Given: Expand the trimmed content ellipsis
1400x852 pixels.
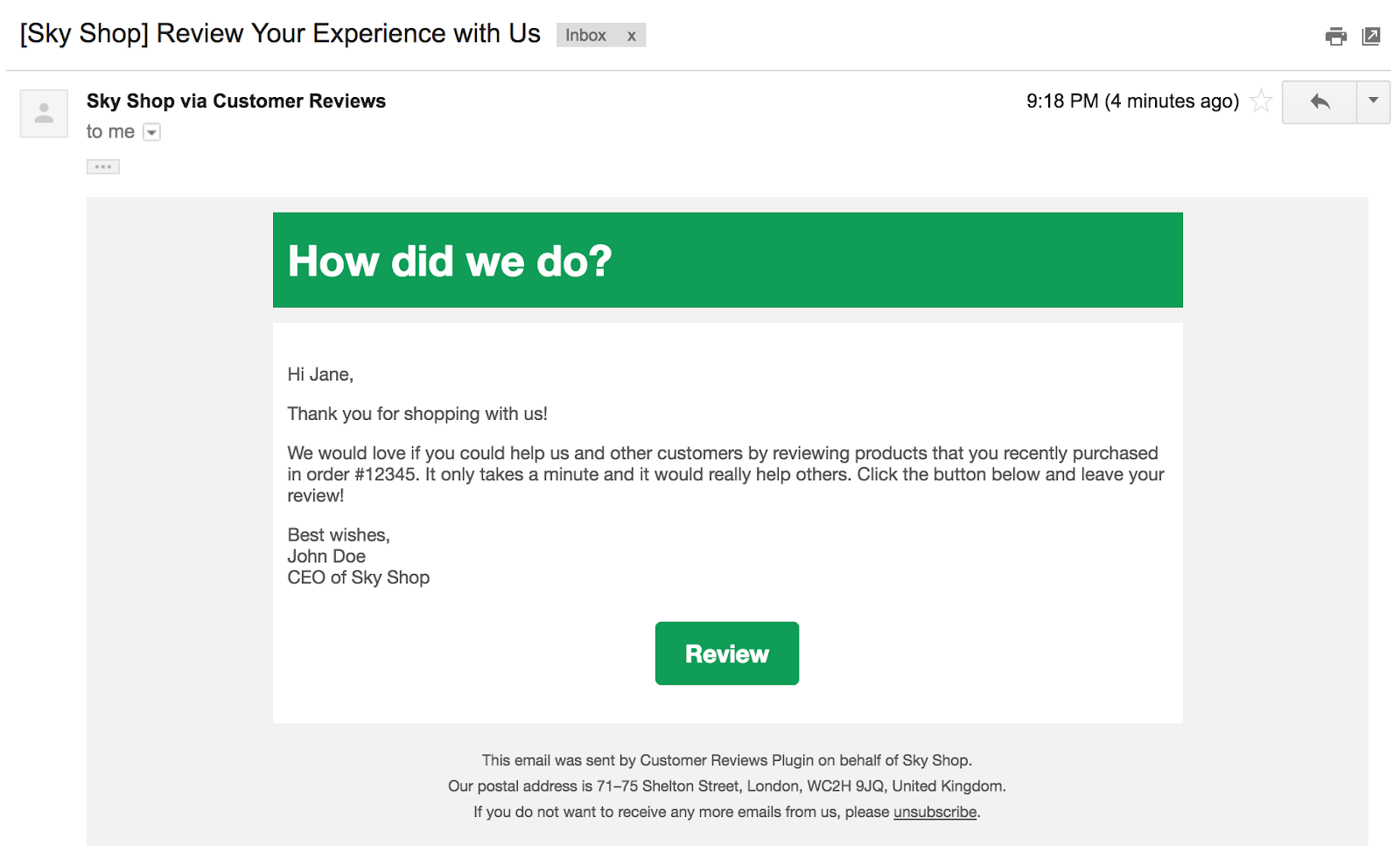Looking at the screenshot, I should (x=102, y=166).
